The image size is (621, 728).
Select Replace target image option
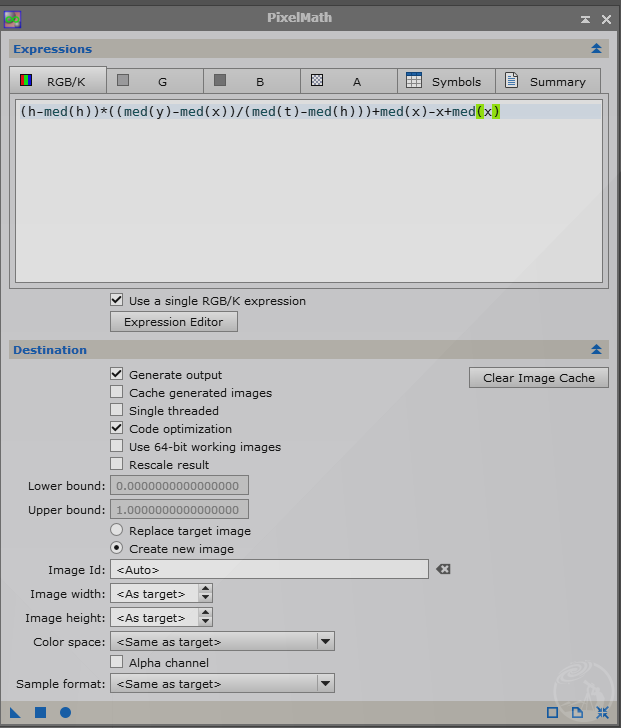[116, 530]
